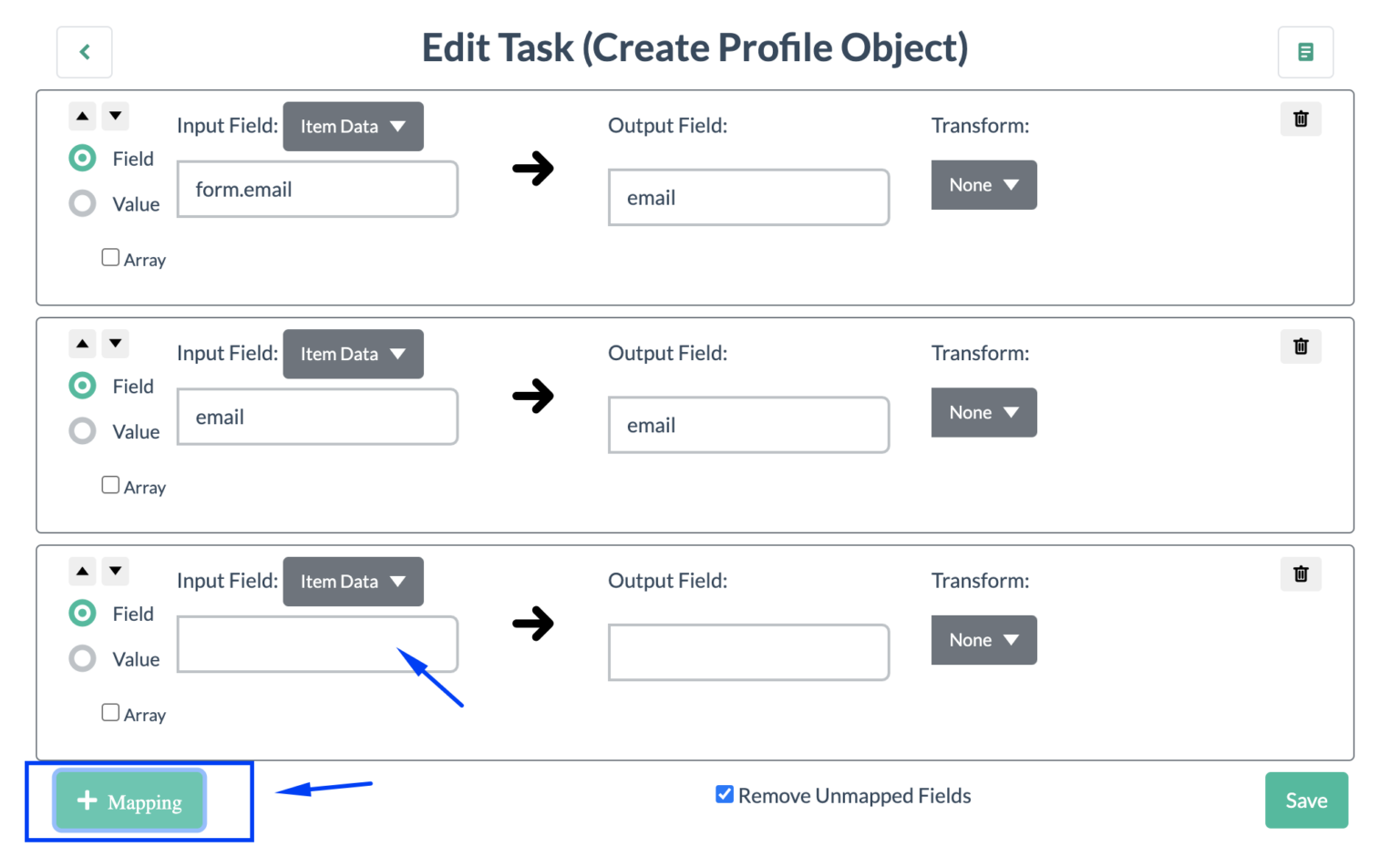
Task: Open the Transform dropdown on the second mapping
Action: 983,412
